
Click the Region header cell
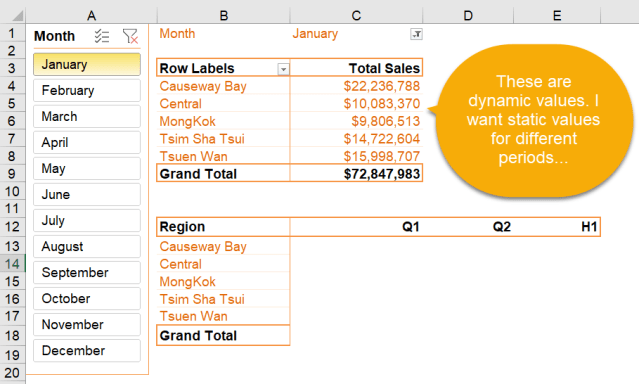(223, 227)
